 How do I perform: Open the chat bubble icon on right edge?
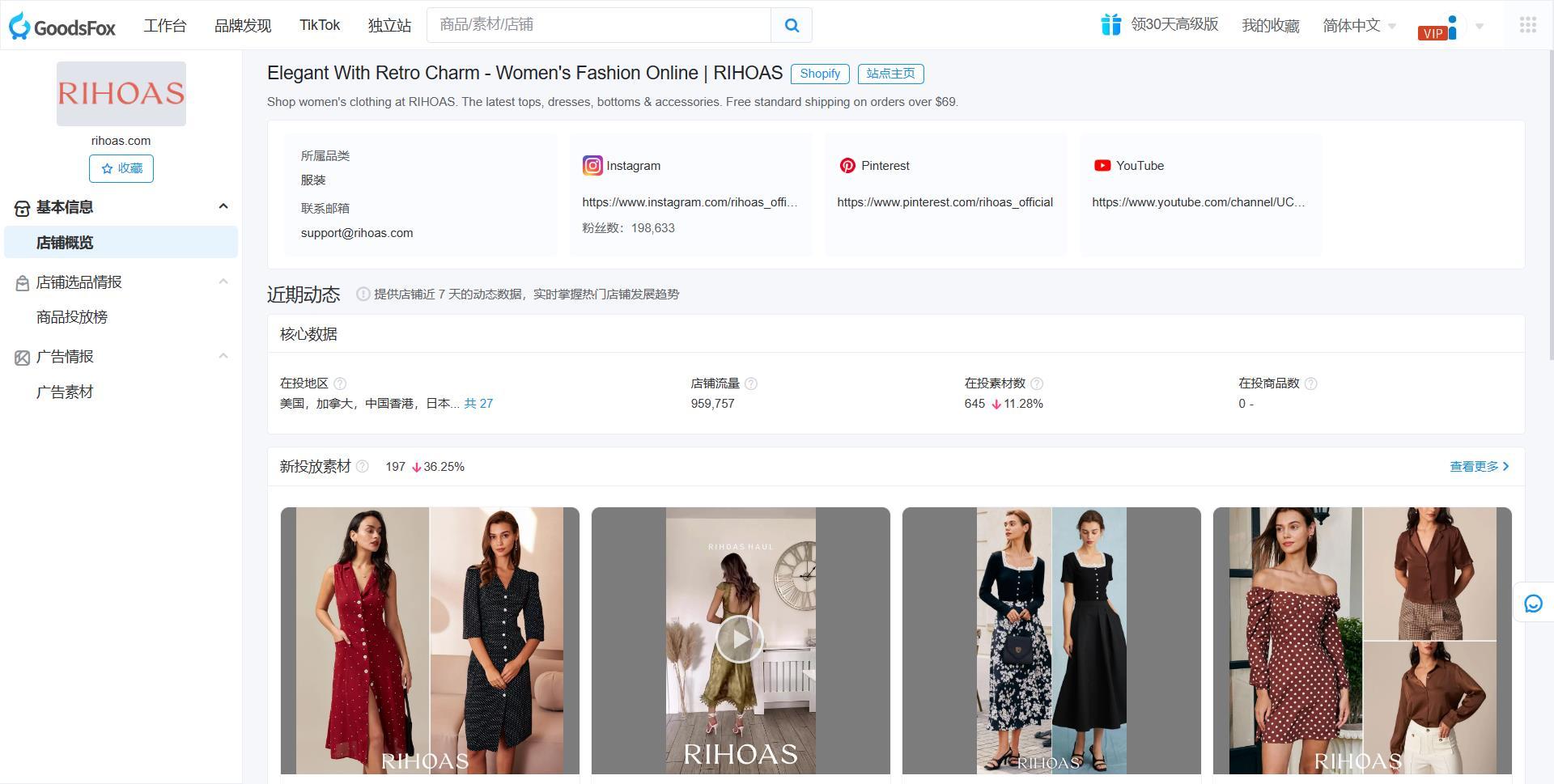coord(1532,603)
